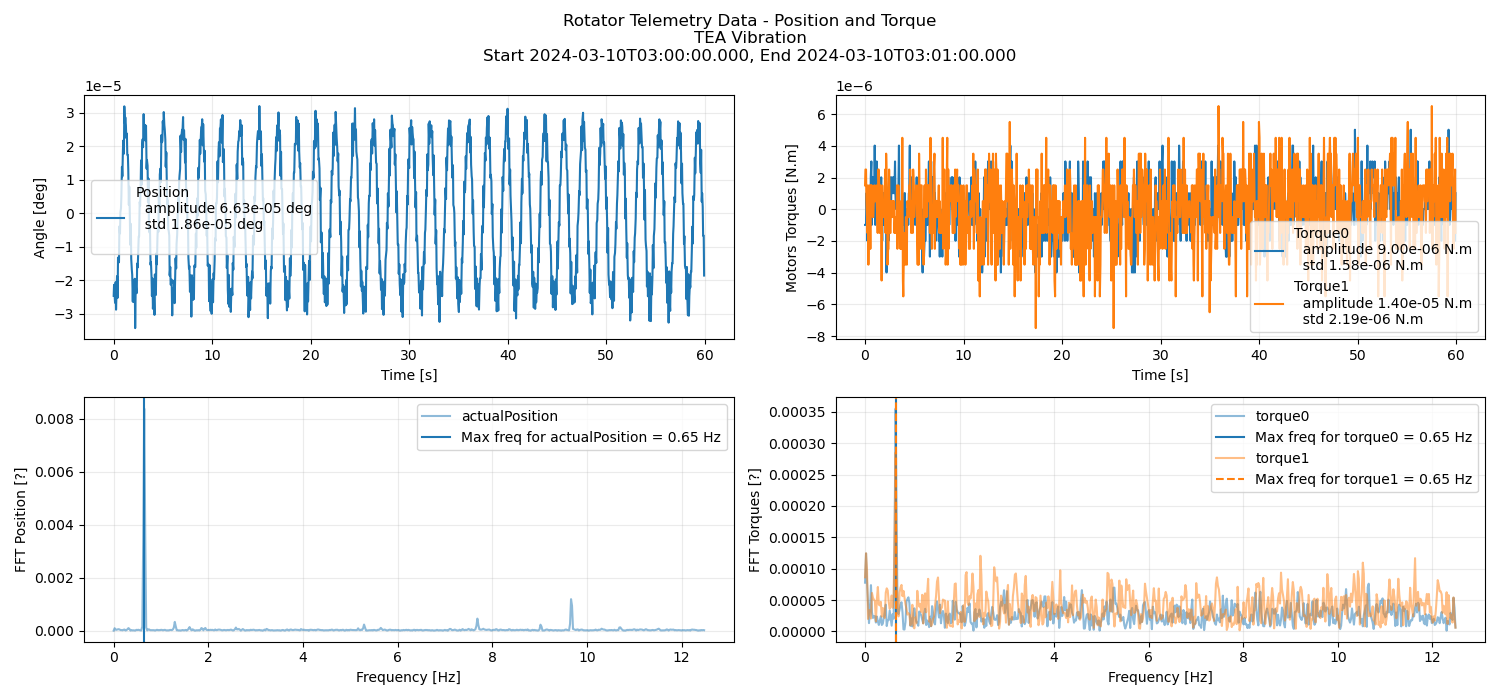Click "amplitude 9.00e-06 N.m" legend text

(1387, 250)
